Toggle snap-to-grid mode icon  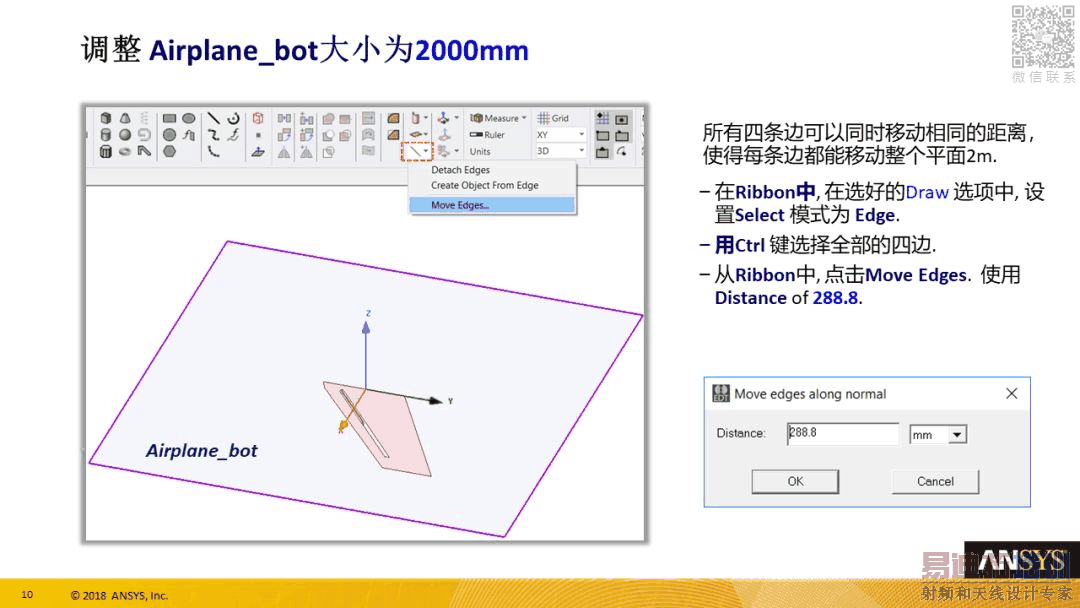(603, 118)
